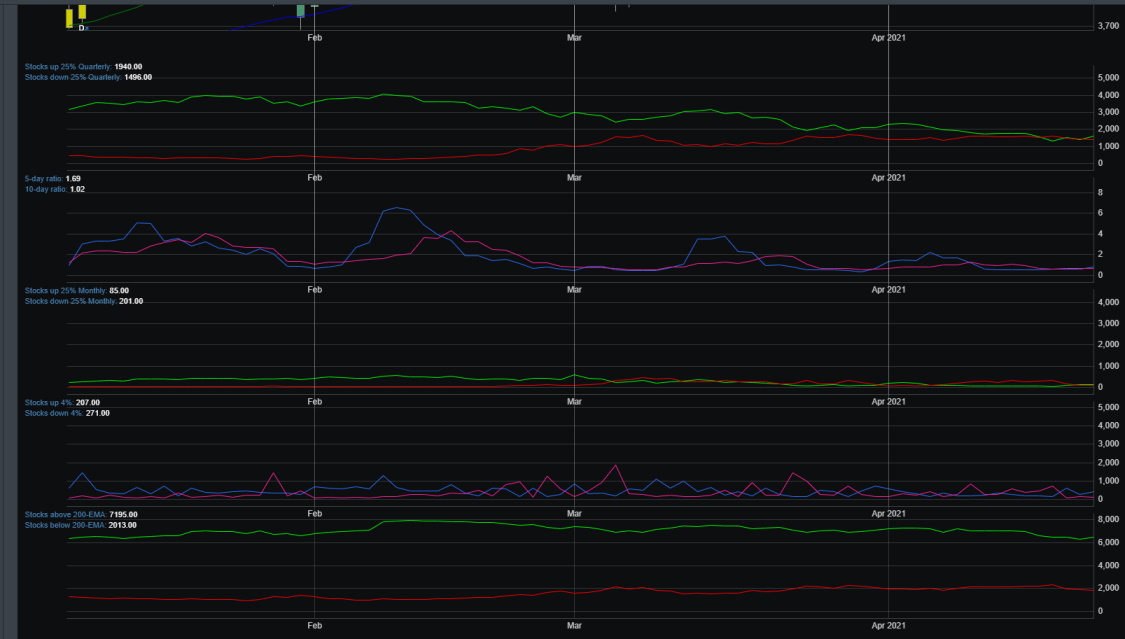
Task: Click the blue 5-day ratio peak above 6
Action: pos(397,208)
